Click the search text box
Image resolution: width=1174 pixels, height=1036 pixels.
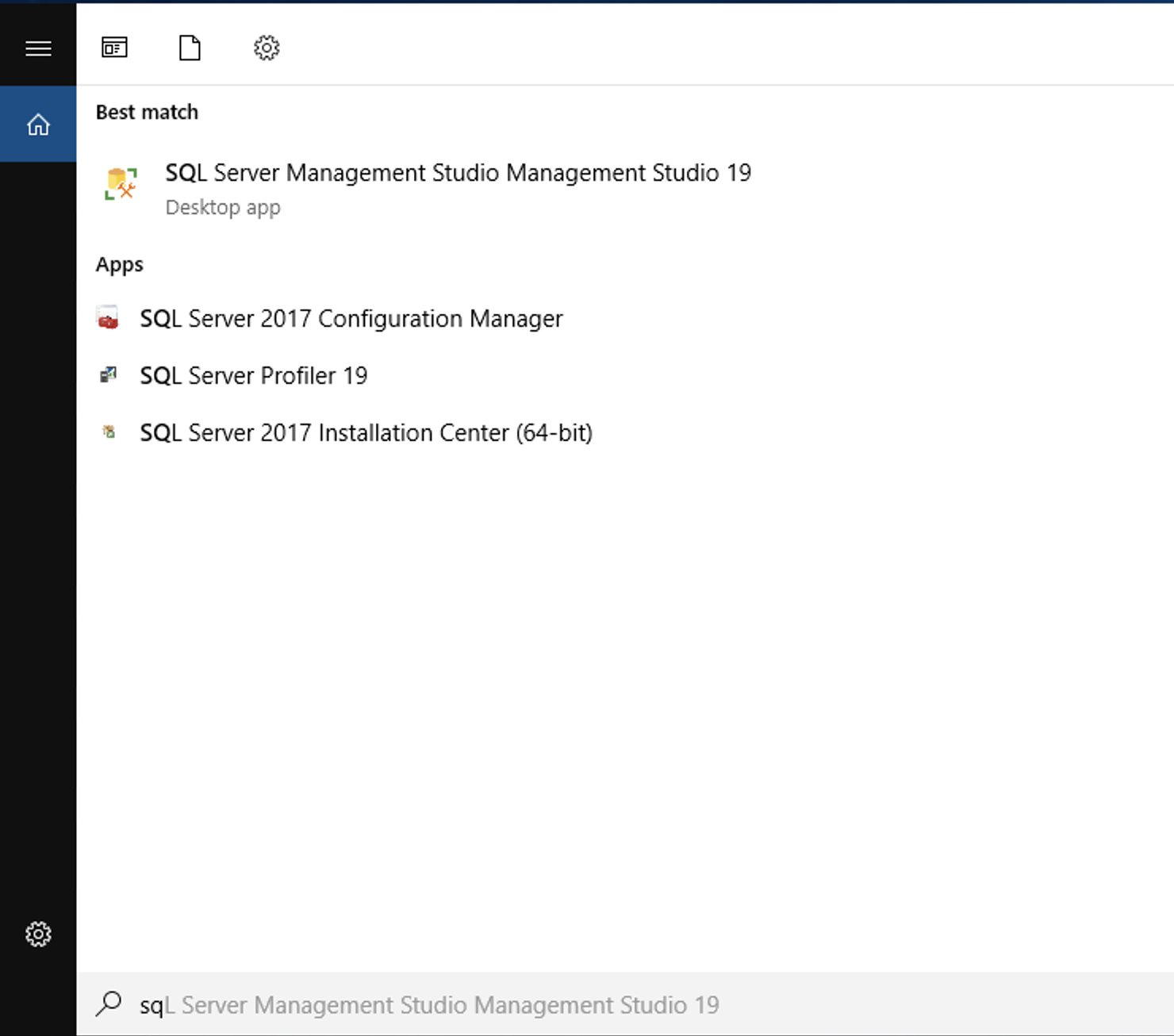tap(625, 1004)
